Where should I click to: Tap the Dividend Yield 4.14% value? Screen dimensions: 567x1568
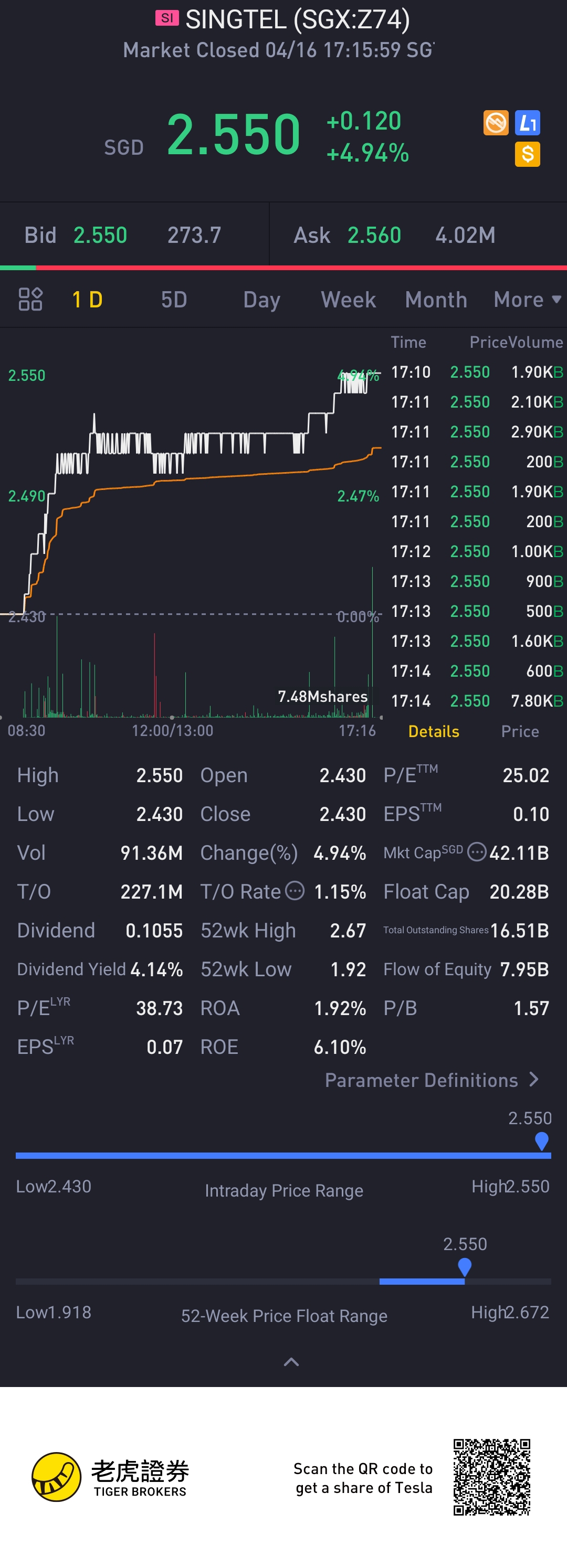pyautogui.click(x=156, y=969)
